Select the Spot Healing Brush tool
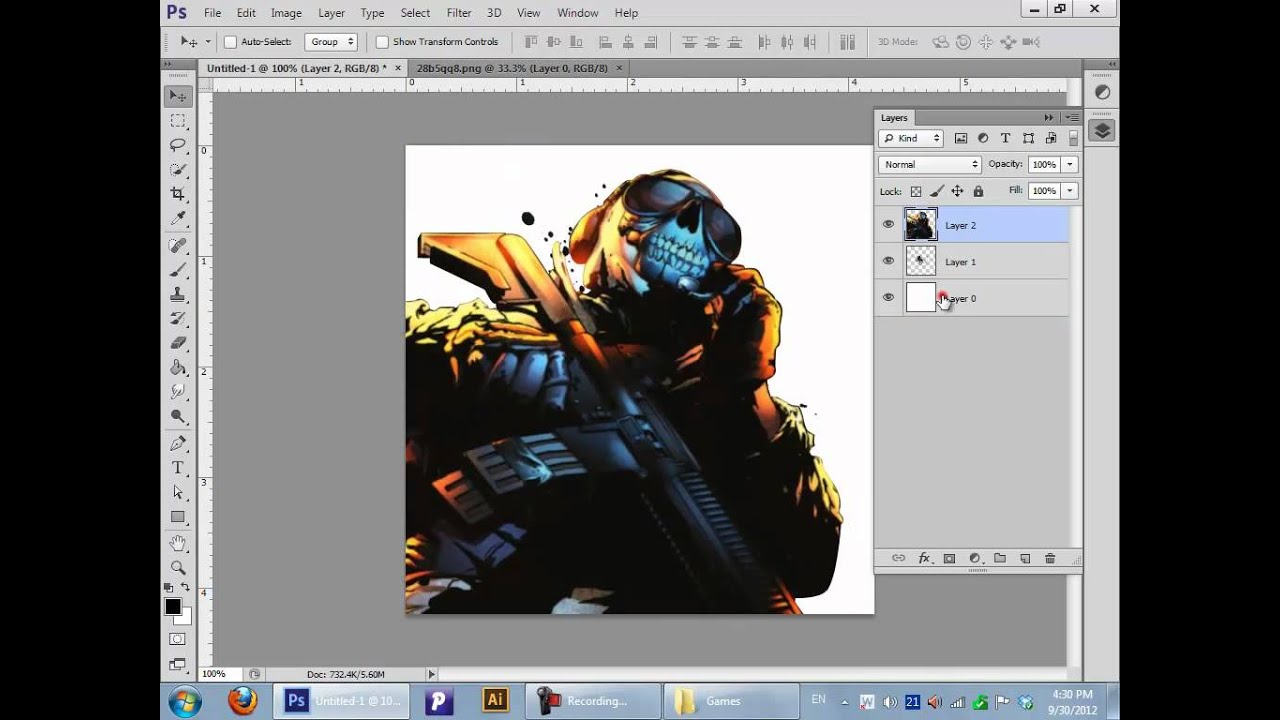The image size is (1280, 720). point(178,246)
